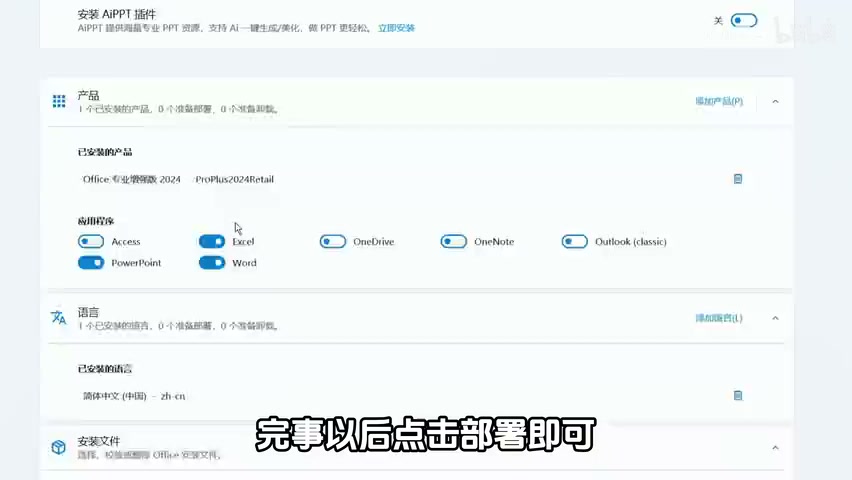The image size is (852, 480).
Task: Disable the Excel application toggle
Action: [x=212, y=241]
